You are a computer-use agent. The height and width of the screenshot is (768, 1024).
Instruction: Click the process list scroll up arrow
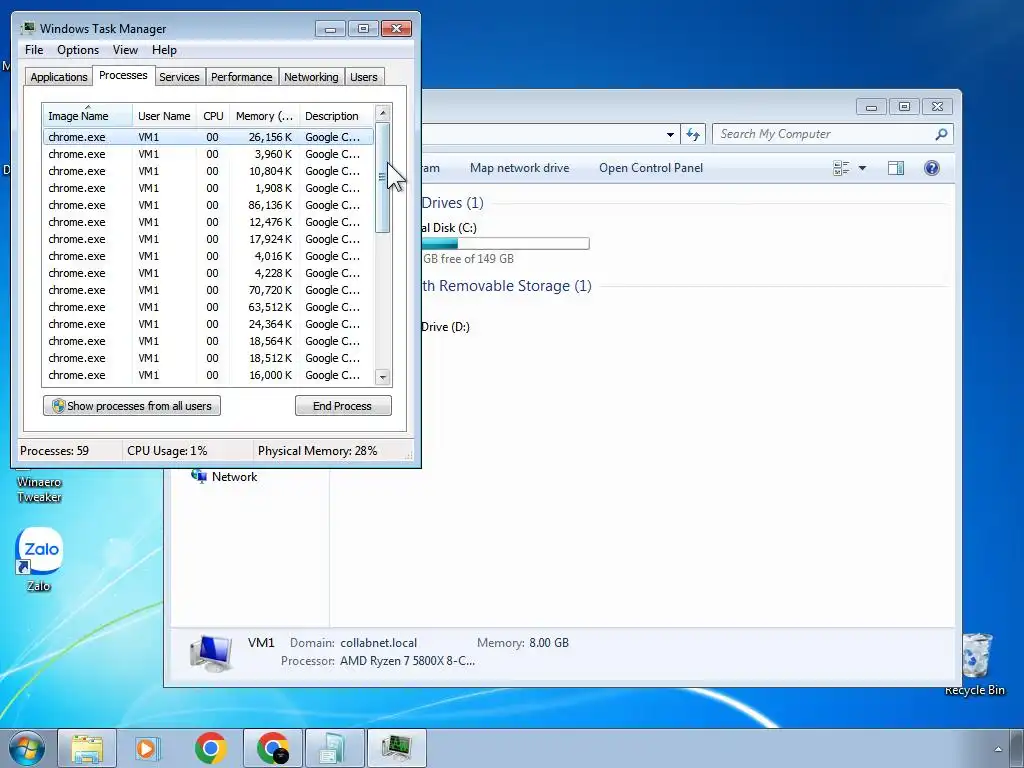coord(383,113)
